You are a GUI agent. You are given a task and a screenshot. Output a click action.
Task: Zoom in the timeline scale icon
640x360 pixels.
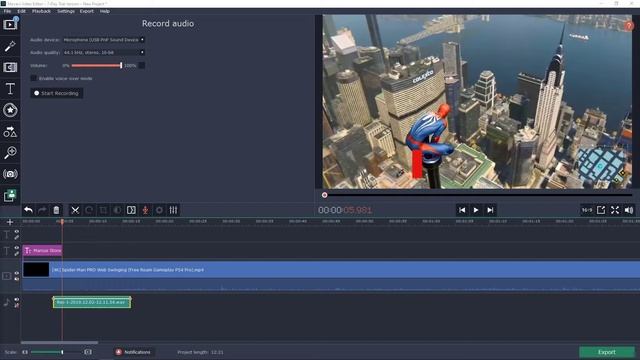[x=88, y=352]
